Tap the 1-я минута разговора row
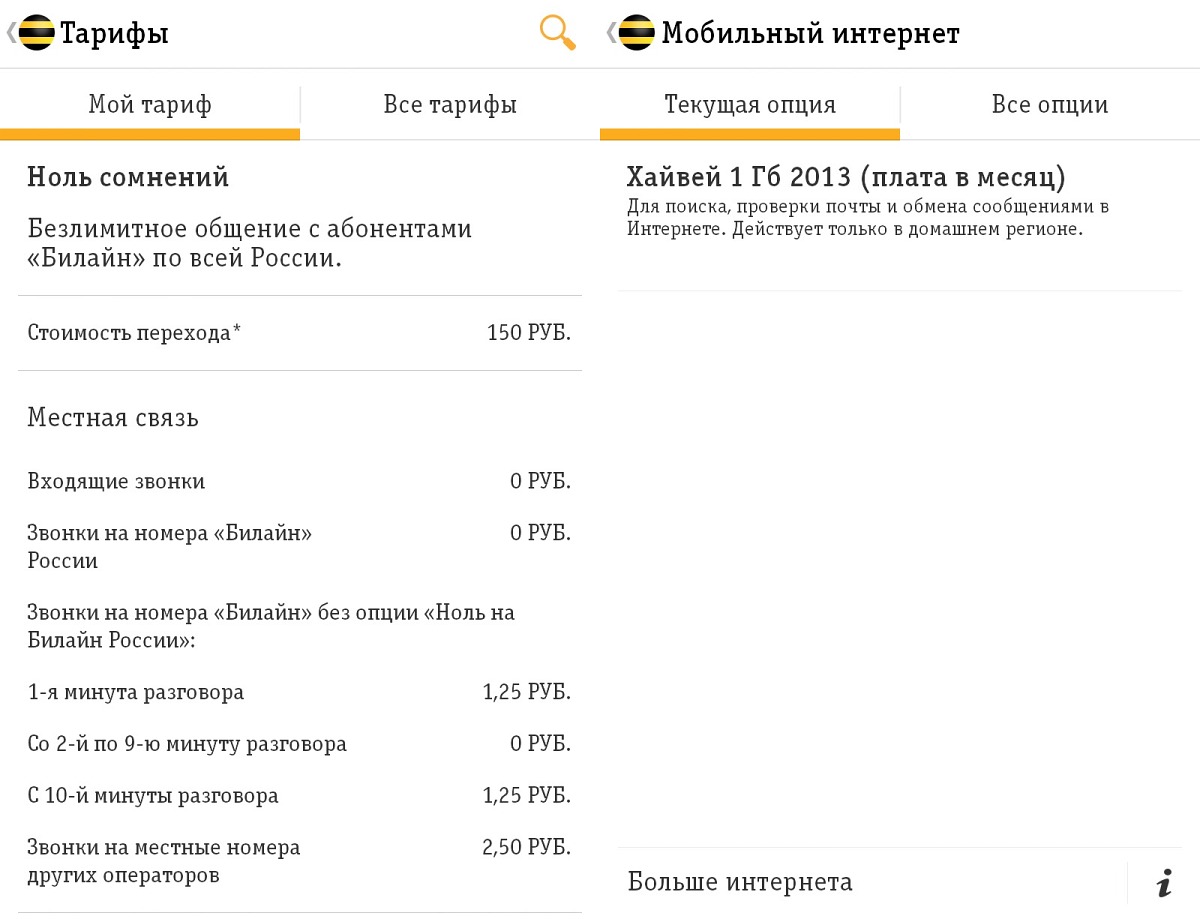The image size is (1200, 919). click(x=300, y=692)
